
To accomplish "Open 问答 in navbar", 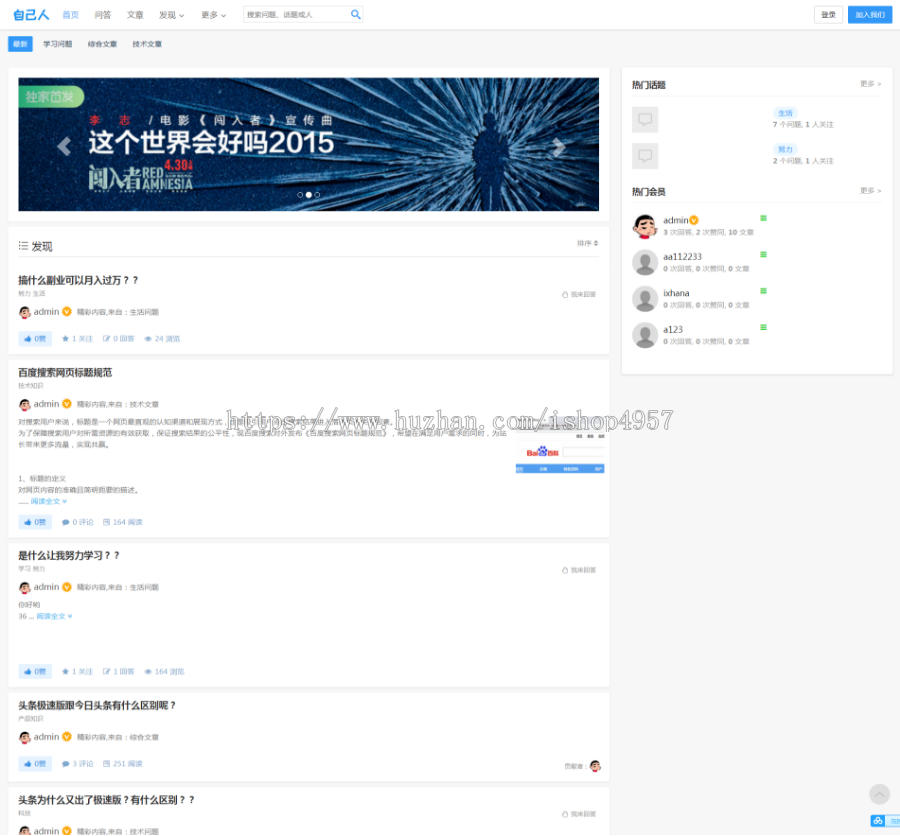I will point(103,15).
